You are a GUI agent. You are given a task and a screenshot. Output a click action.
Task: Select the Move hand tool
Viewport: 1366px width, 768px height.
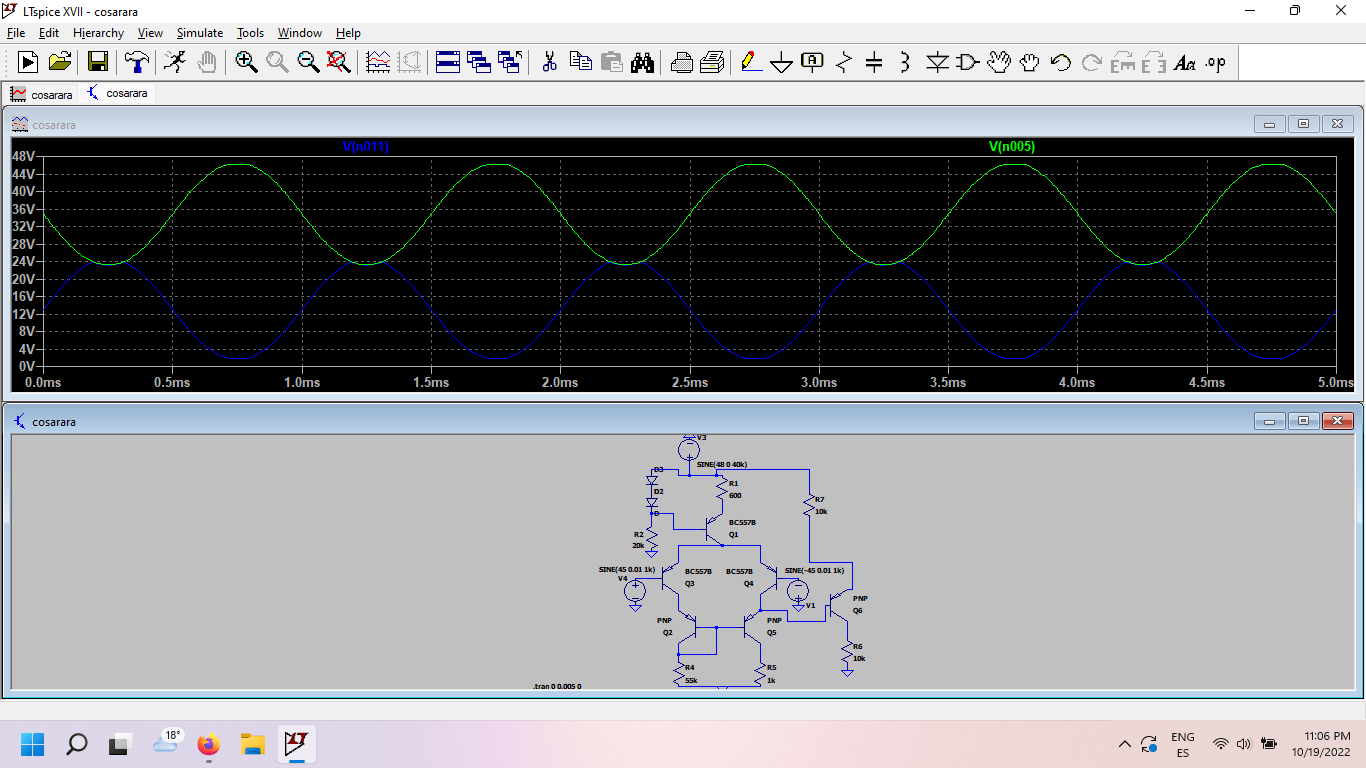998,62
